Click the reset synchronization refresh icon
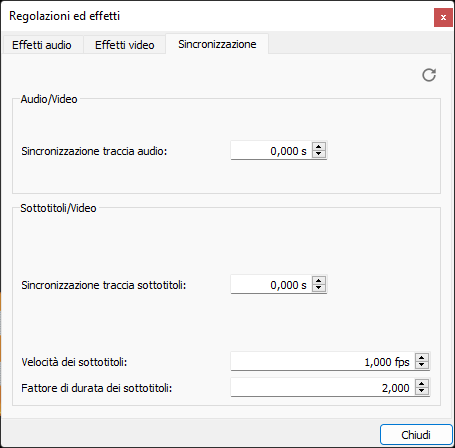 coord(429,75)
